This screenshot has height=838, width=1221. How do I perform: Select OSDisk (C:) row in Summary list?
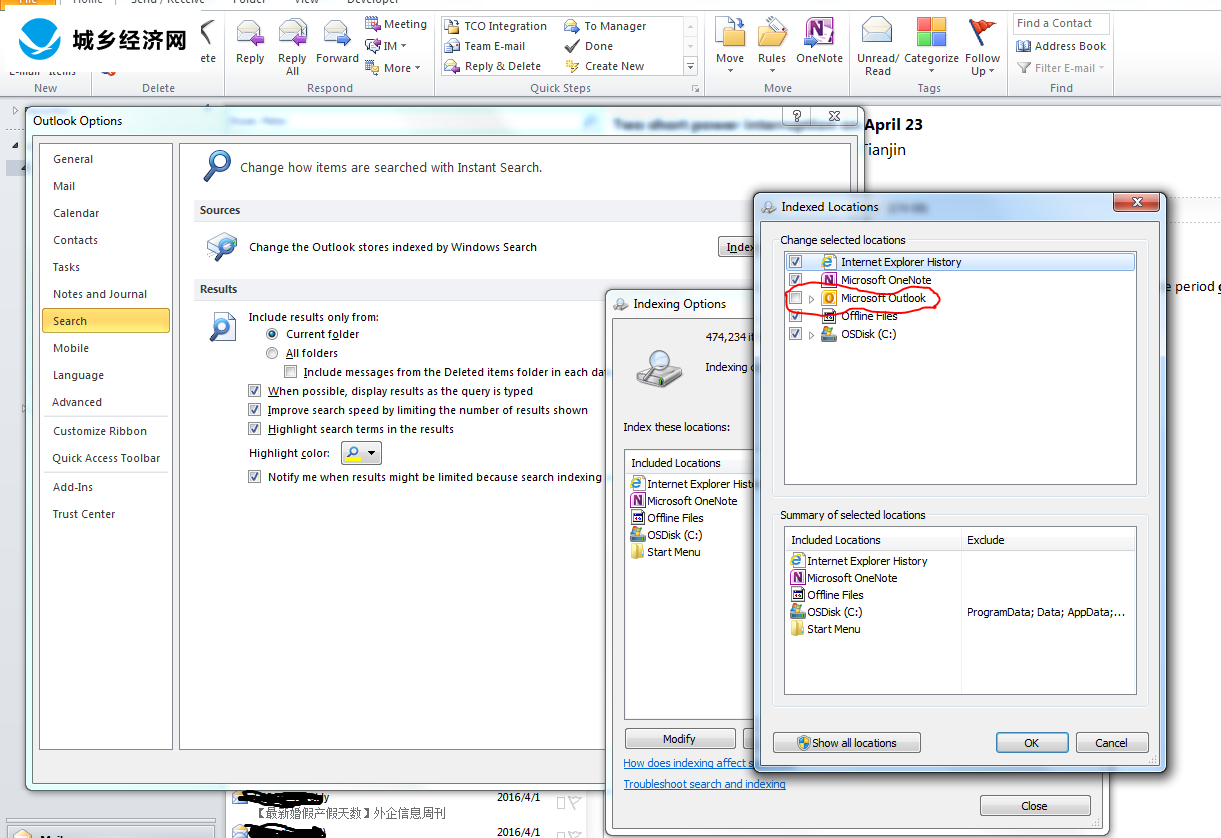click(x=960, y=612)
